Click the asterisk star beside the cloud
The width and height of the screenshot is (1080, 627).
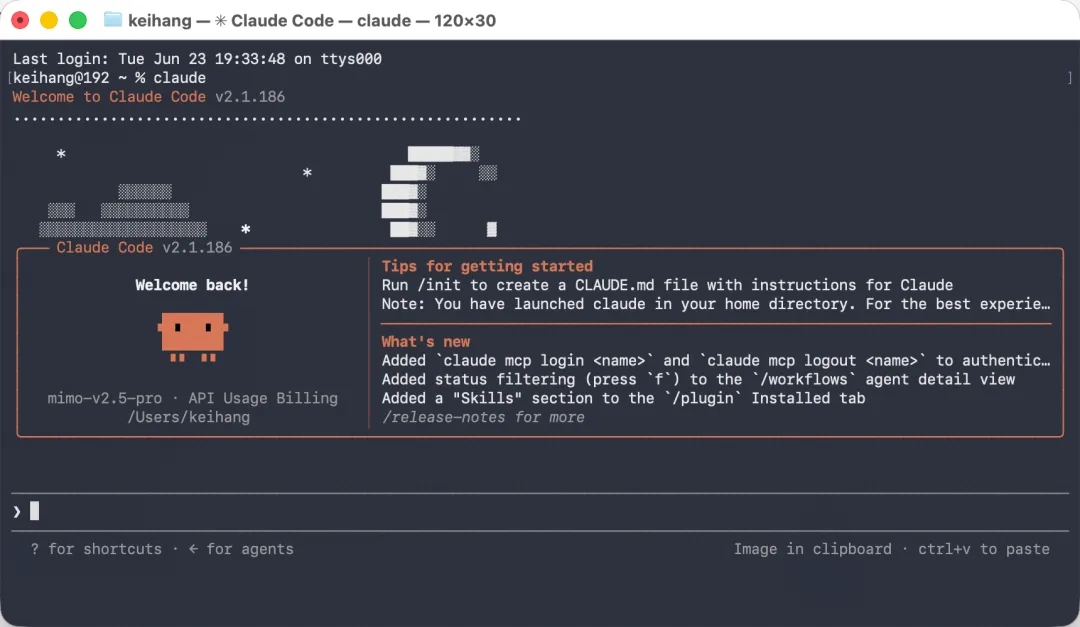246,229
